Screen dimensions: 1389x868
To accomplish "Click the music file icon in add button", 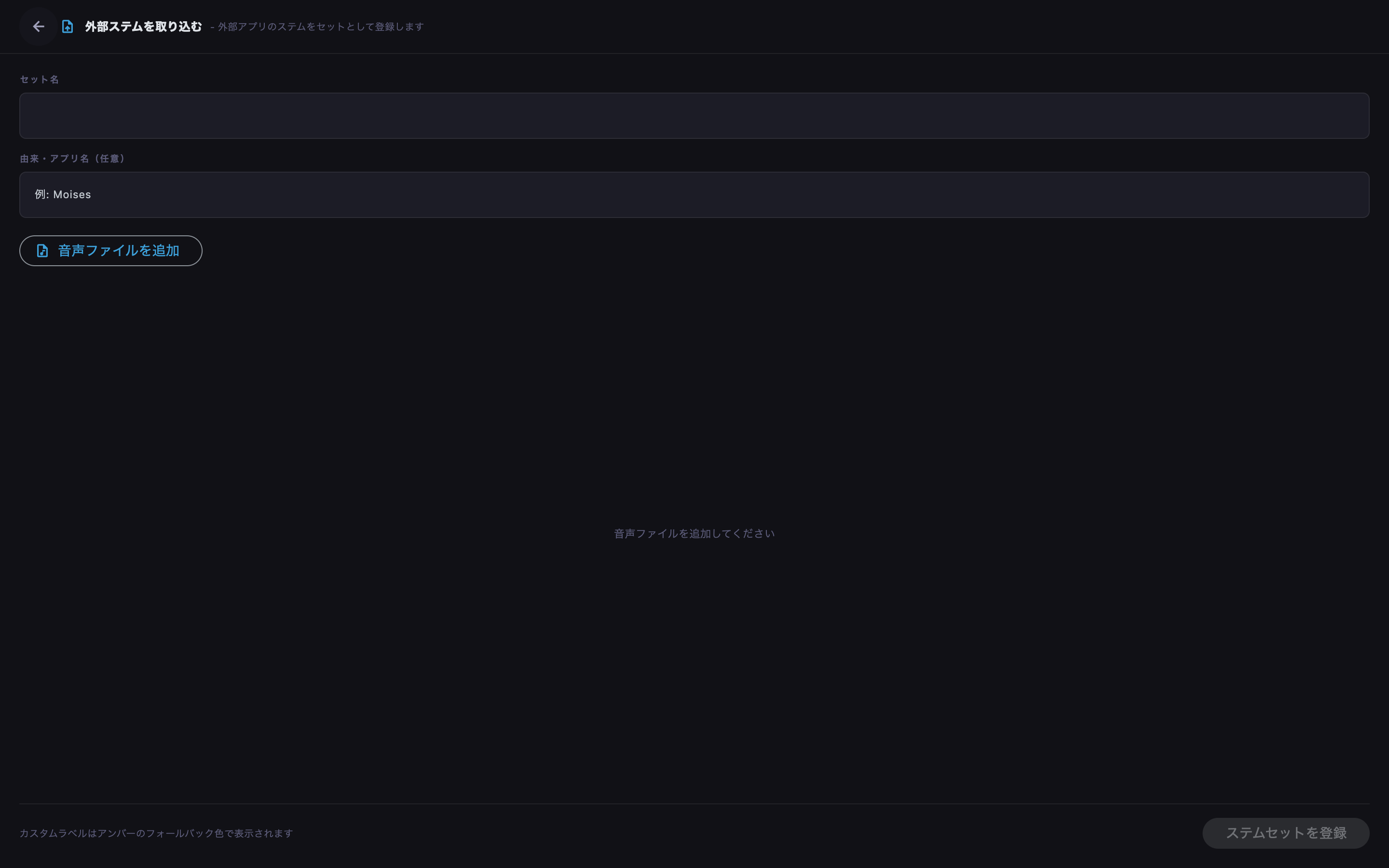I will click(x=42, y=251).
